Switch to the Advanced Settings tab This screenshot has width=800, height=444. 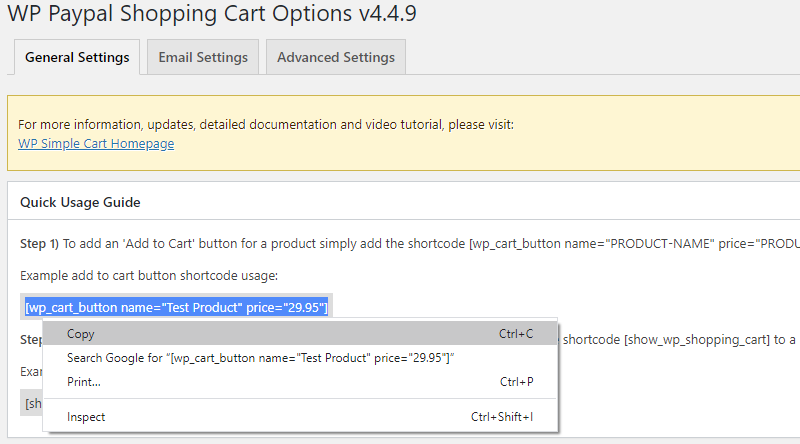point(336,57)
